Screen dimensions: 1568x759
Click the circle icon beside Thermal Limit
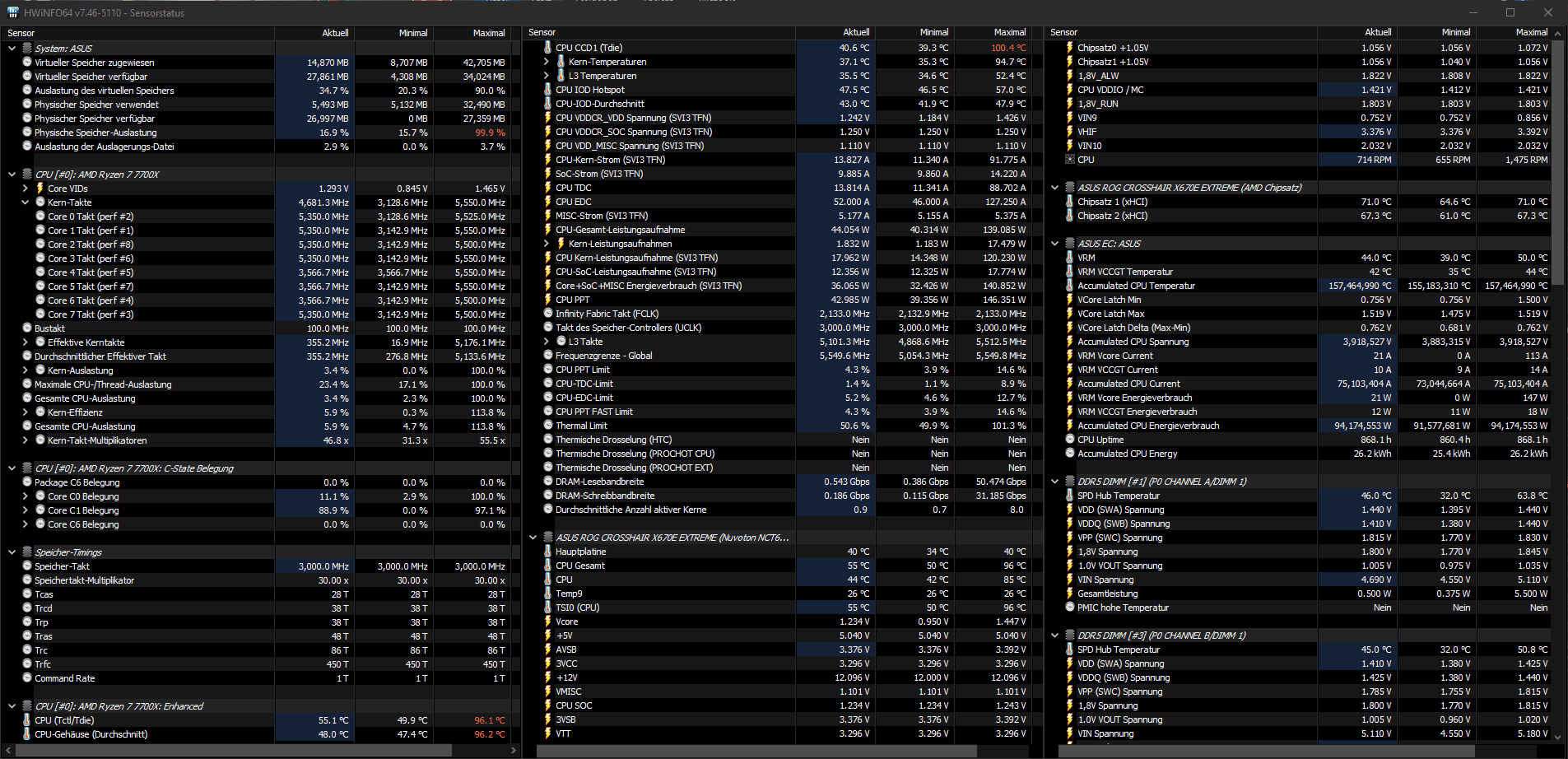[x=547, y=426]
